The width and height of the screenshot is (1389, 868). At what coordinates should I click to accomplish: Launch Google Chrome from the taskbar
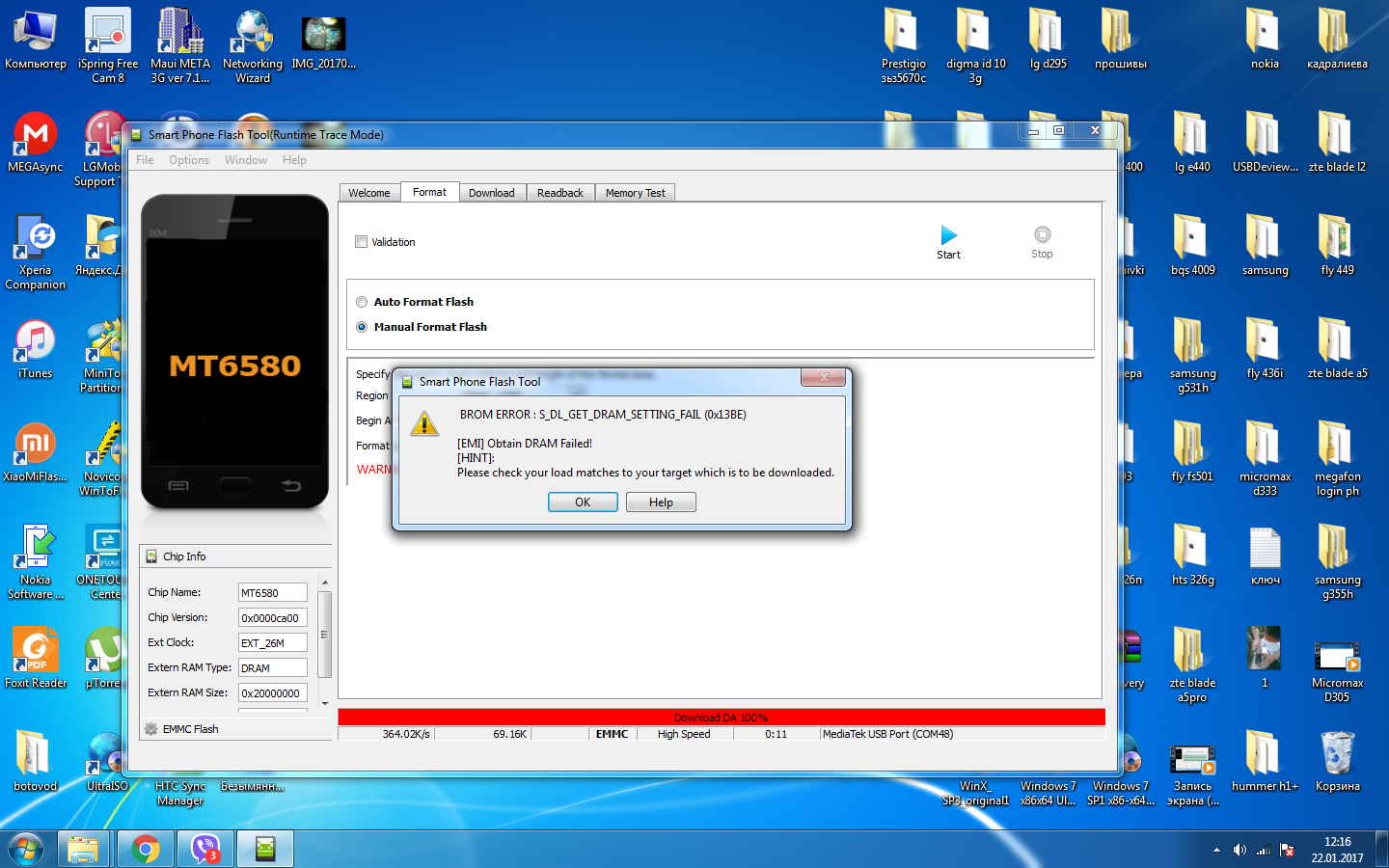point(146,849)
